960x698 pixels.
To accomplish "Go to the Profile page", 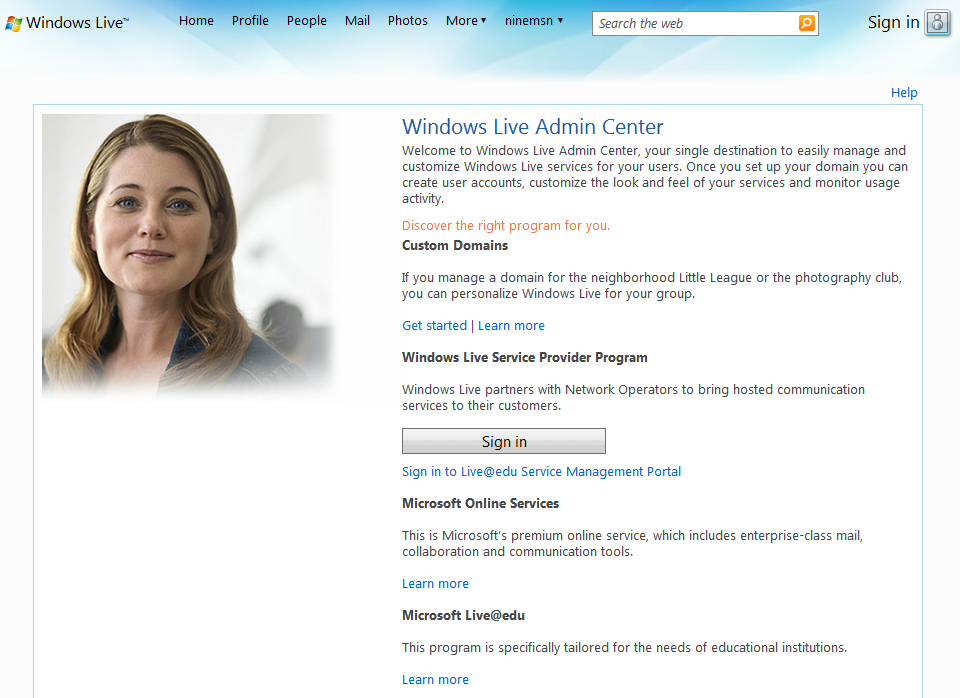I will (250, 20).
